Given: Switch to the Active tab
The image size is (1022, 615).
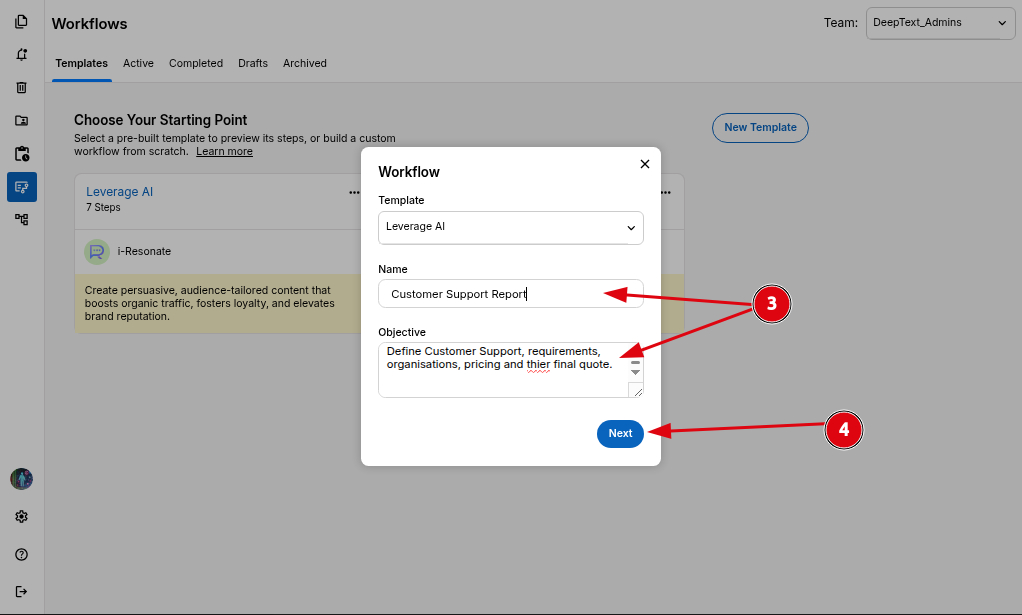Looking at the screenshot, I should tap(138, 63).
